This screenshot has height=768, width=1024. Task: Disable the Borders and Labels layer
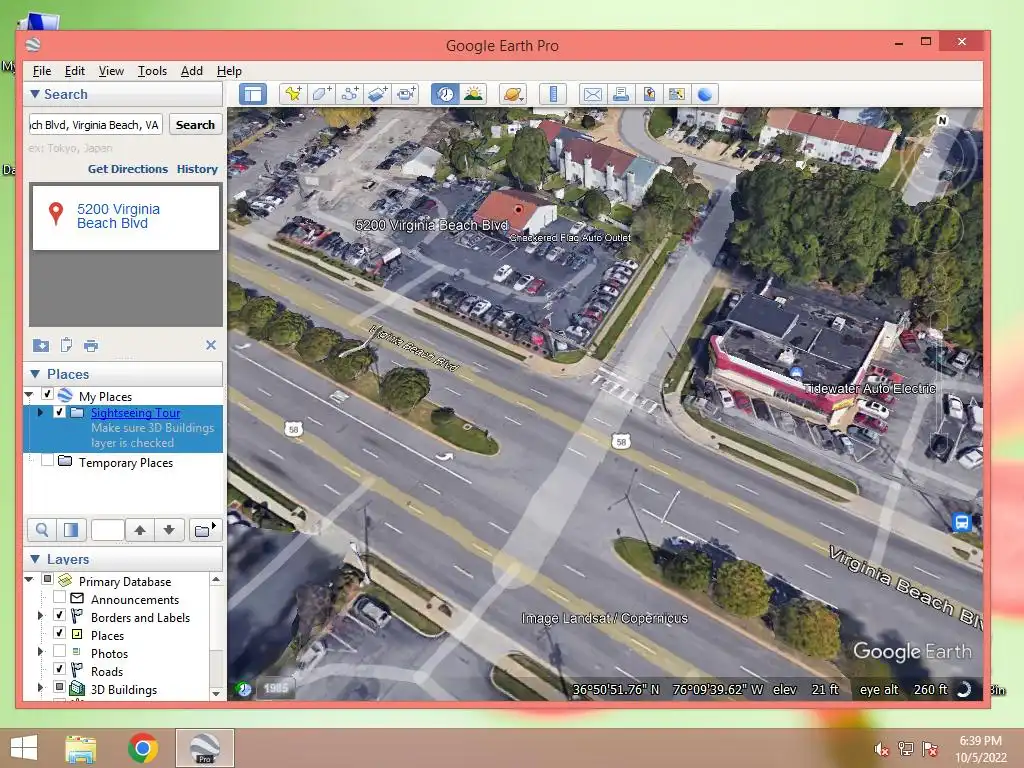click(59, 615)
